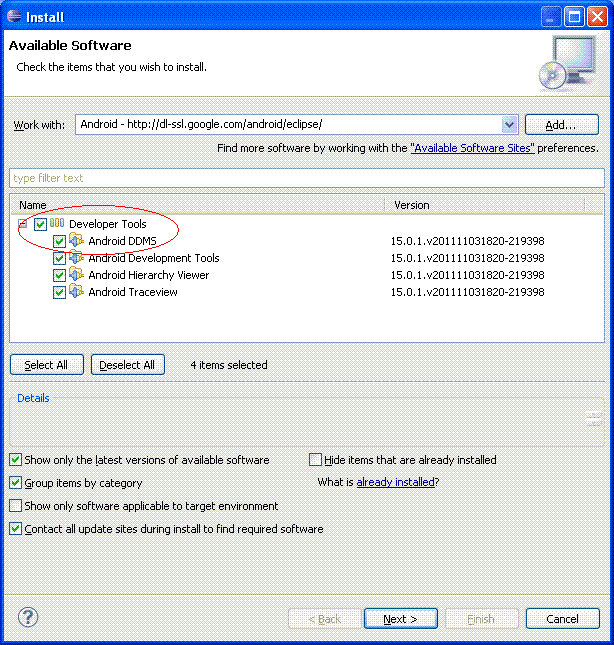Click the Eclipse icon in title bar

coord(14,16)
